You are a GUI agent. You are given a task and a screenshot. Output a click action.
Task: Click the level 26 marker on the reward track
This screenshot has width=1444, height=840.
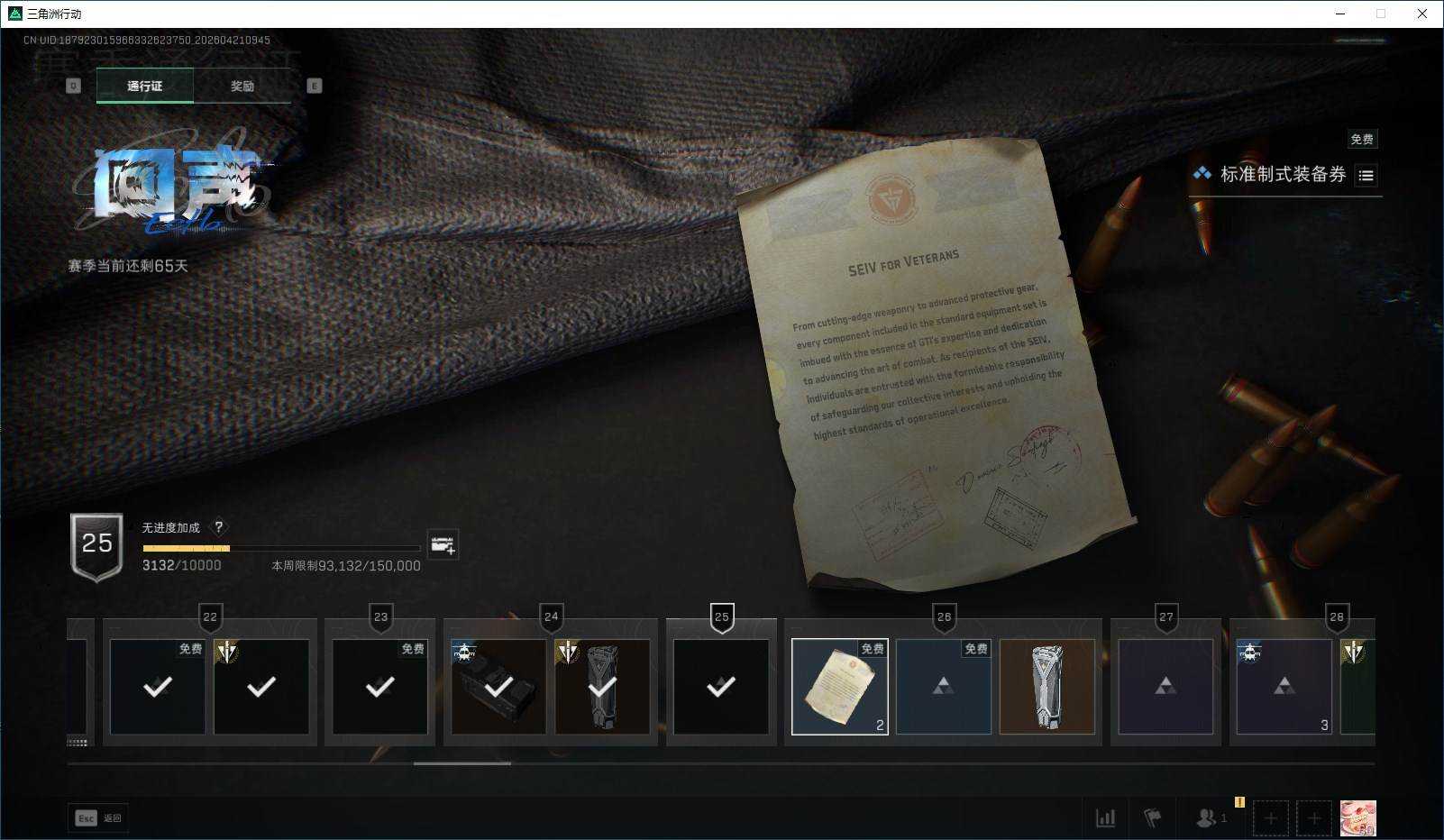click(x=944, y=617)
